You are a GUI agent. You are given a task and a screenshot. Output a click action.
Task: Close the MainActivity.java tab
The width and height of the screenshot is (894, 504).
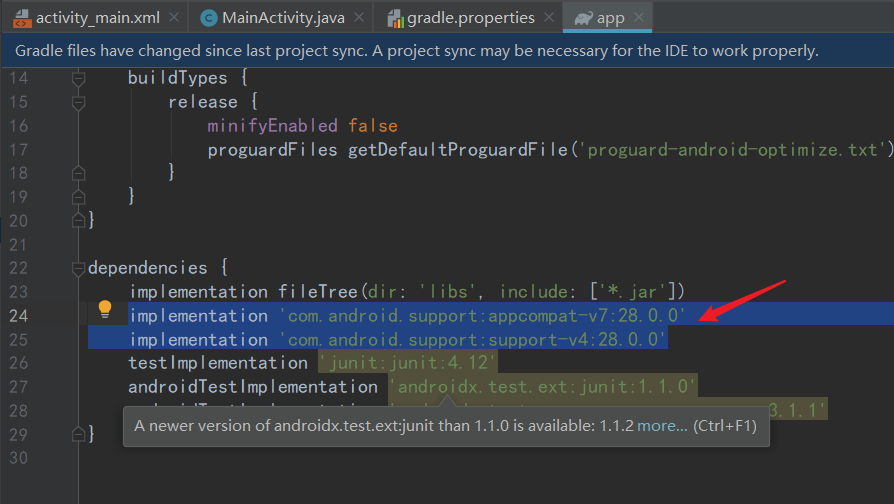pyautogui.click(x=359, y=18)
